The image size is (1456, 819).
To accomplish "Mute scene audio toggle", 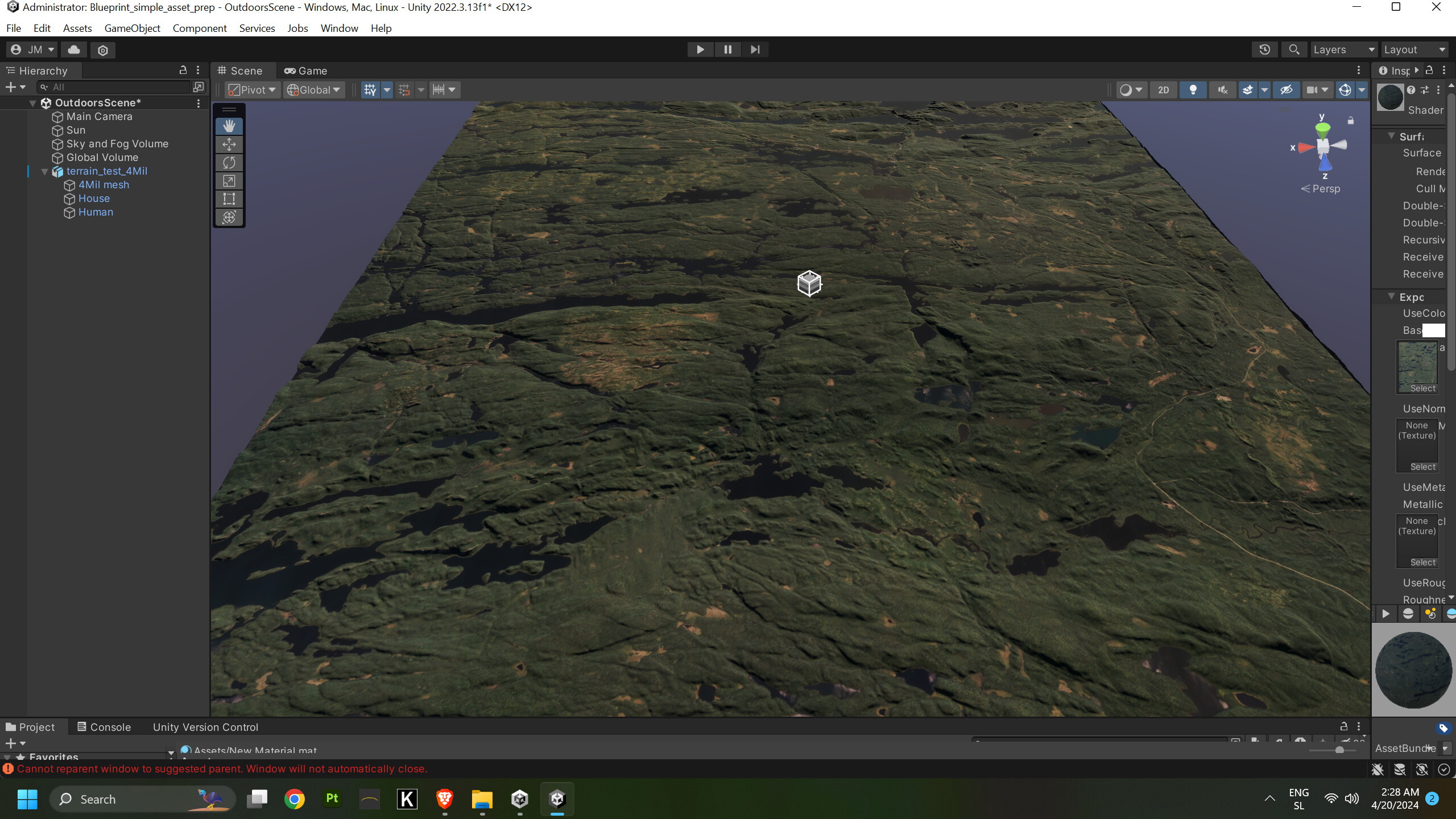I will [1222, 90].
